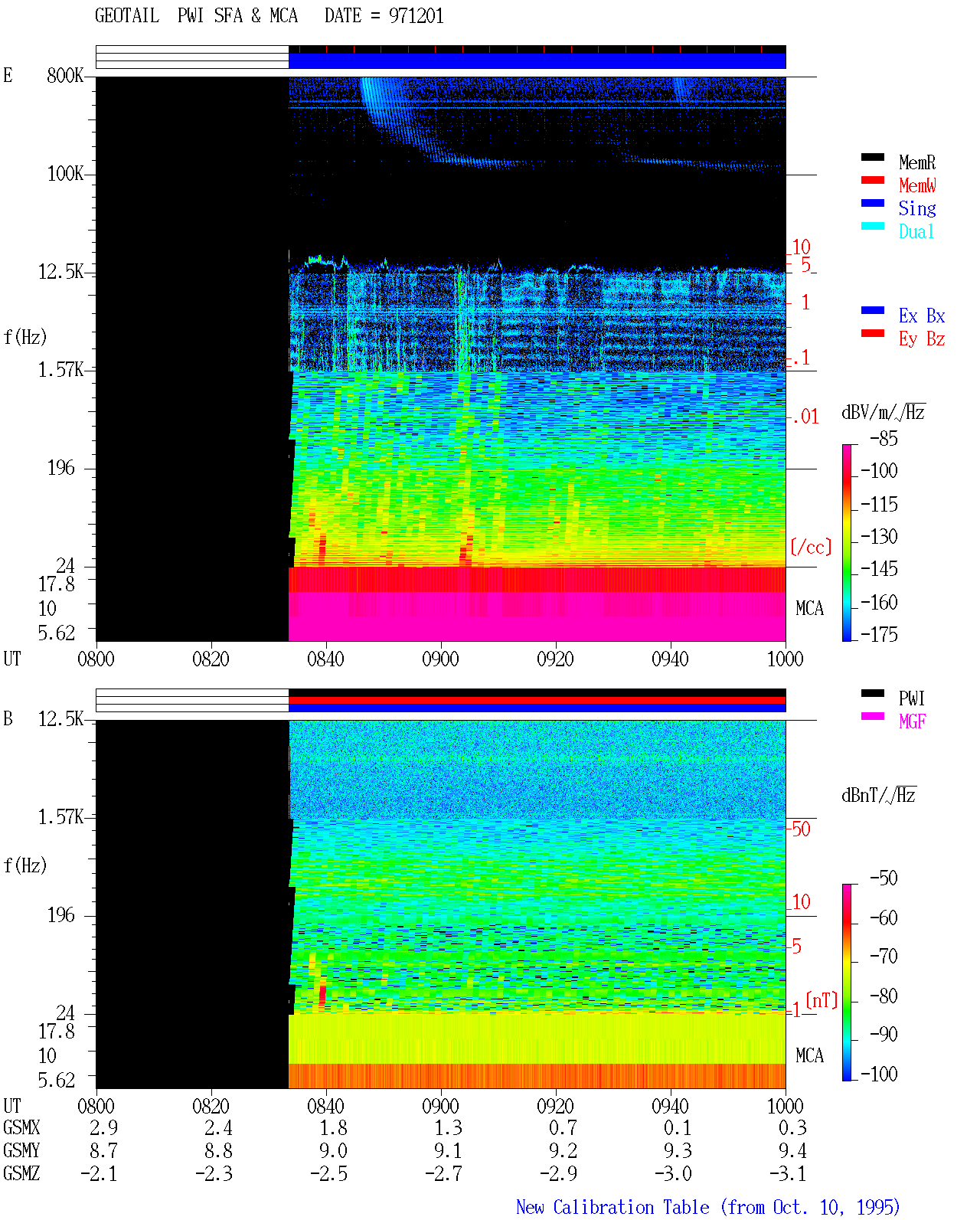Image resolution: width=980 pixels, height=1220 pixels.
Task: Click the PWI legend label
Action: tap(912, 698)
